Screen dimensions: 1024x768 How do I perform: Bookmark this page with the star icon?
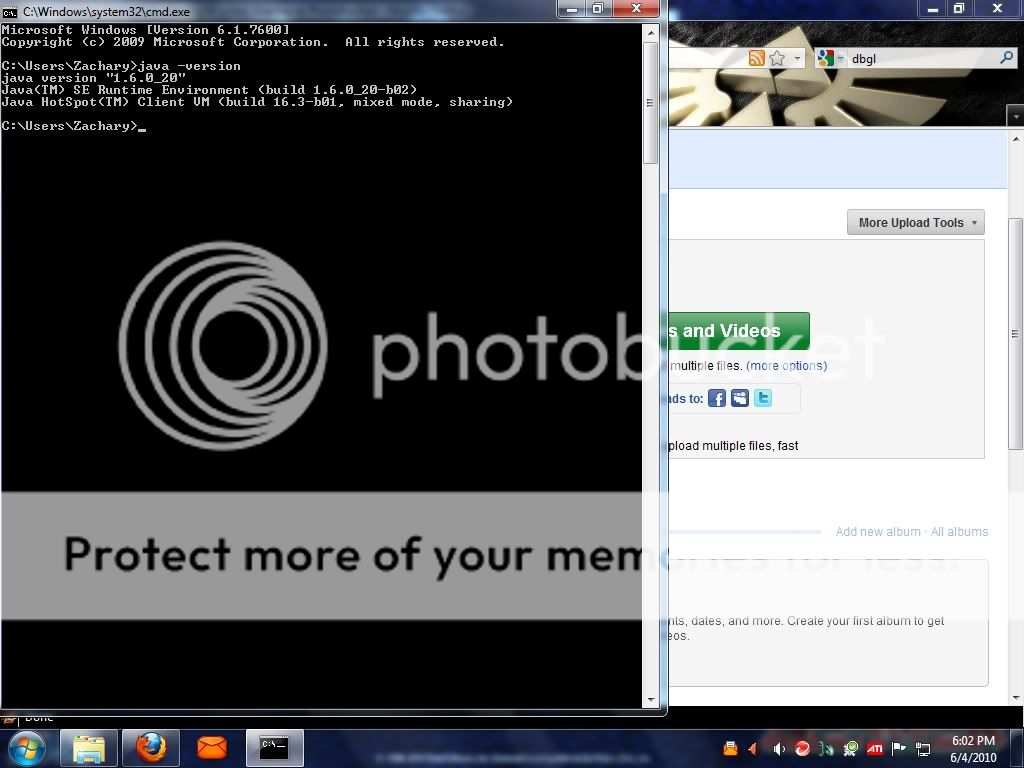[777, 58]
